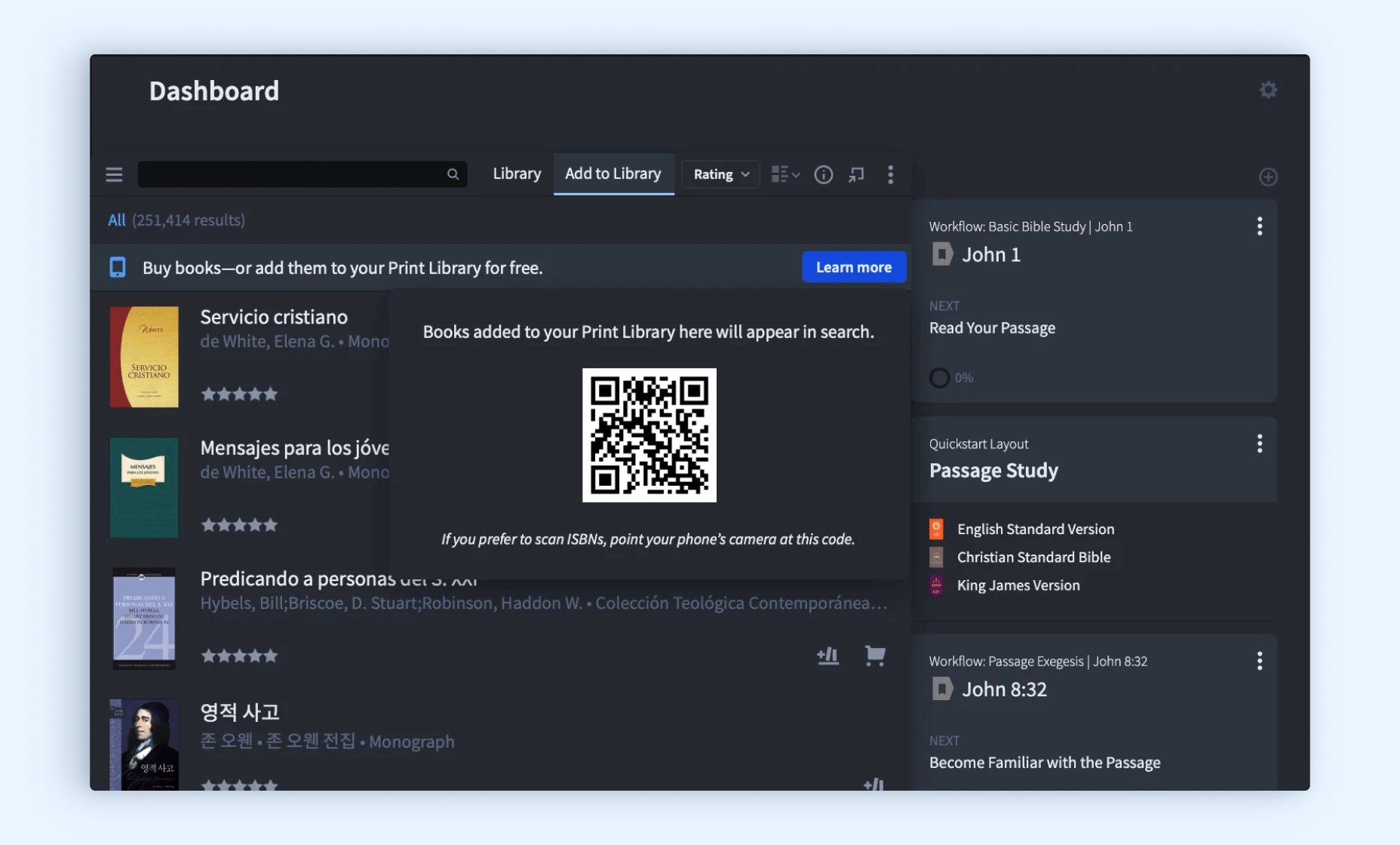Click the John 1 workflow title
Viewport: 1400px width, 845px height.
tap(991, 255)
